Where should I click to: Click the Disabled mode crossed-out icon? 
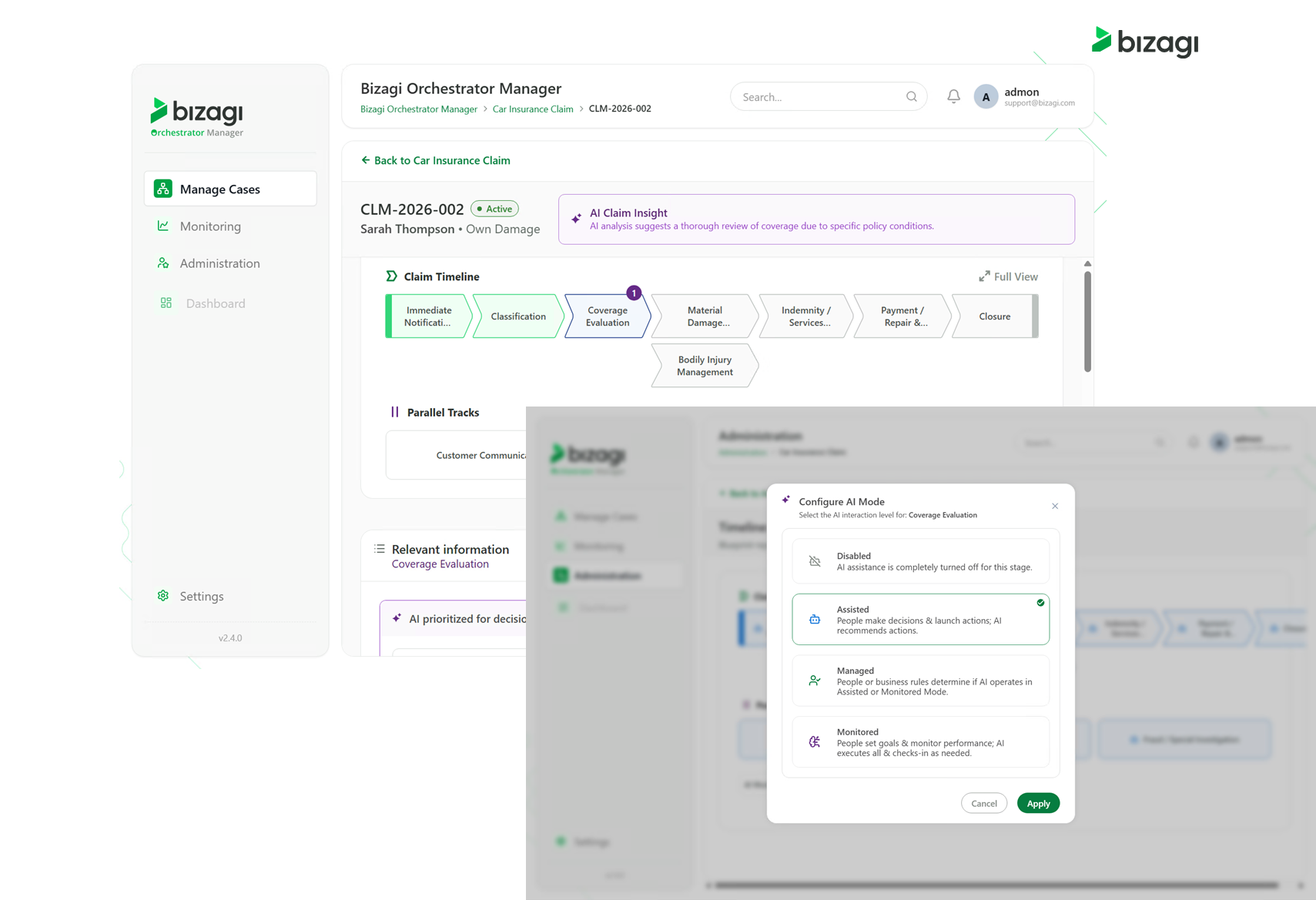tap(815, 561)
